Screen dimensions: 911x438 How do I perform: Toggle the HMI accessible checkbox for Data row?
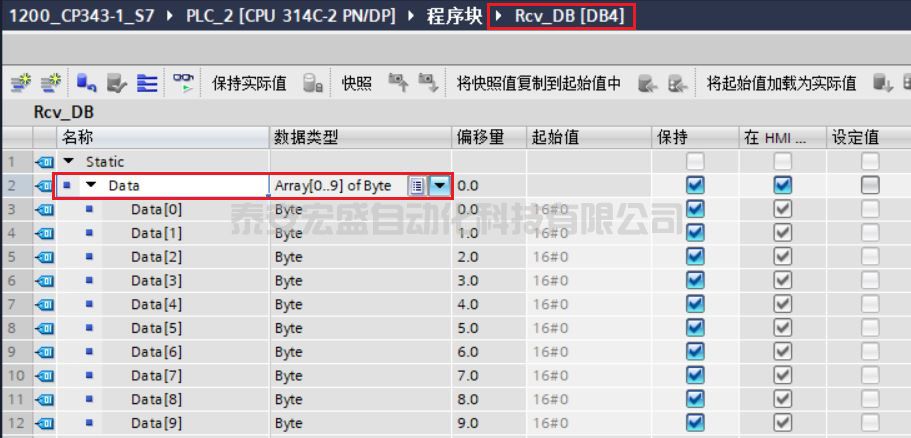(783, 185)
